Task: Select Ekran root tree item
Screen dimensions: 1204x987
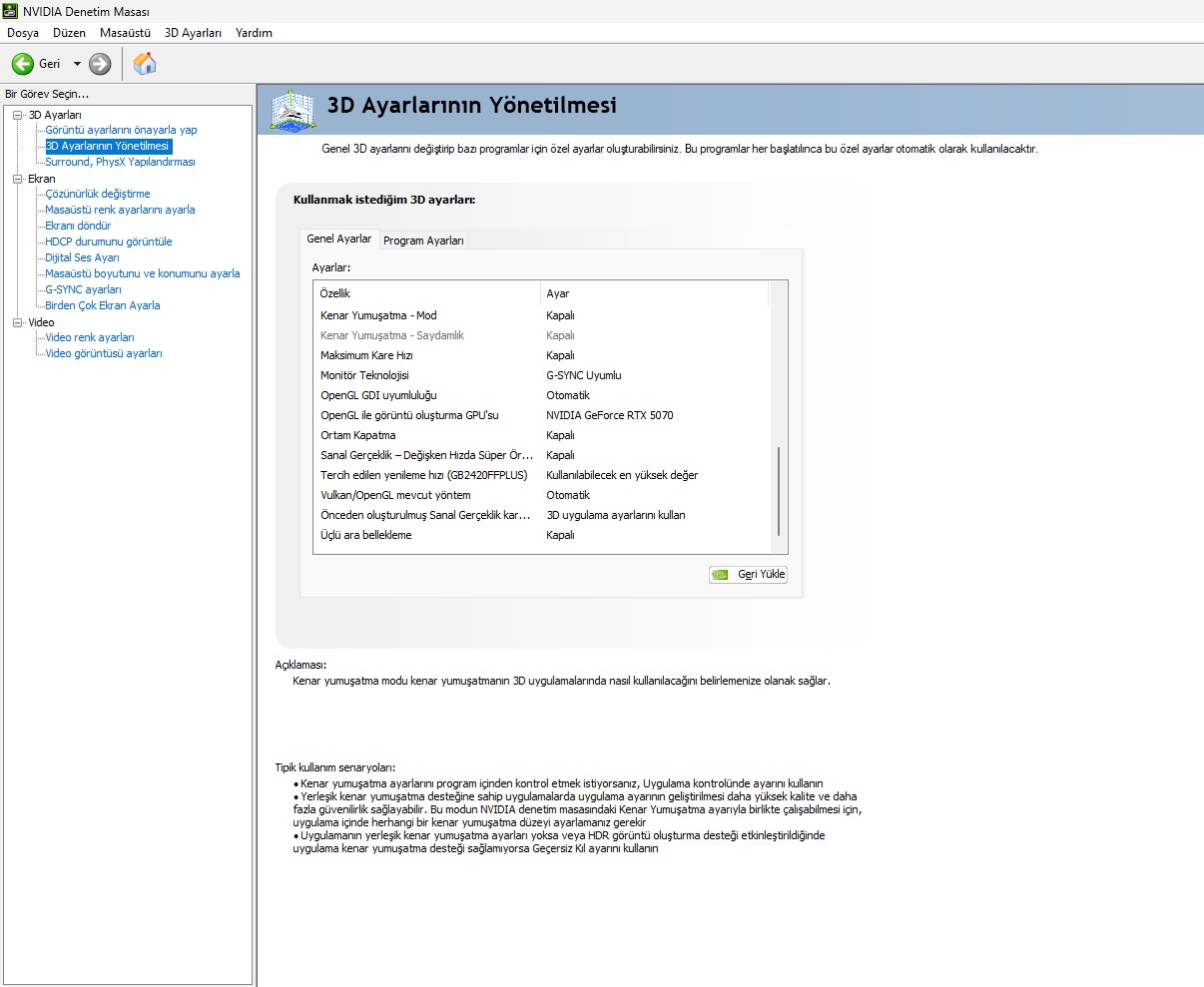Action: coord(42,179)
